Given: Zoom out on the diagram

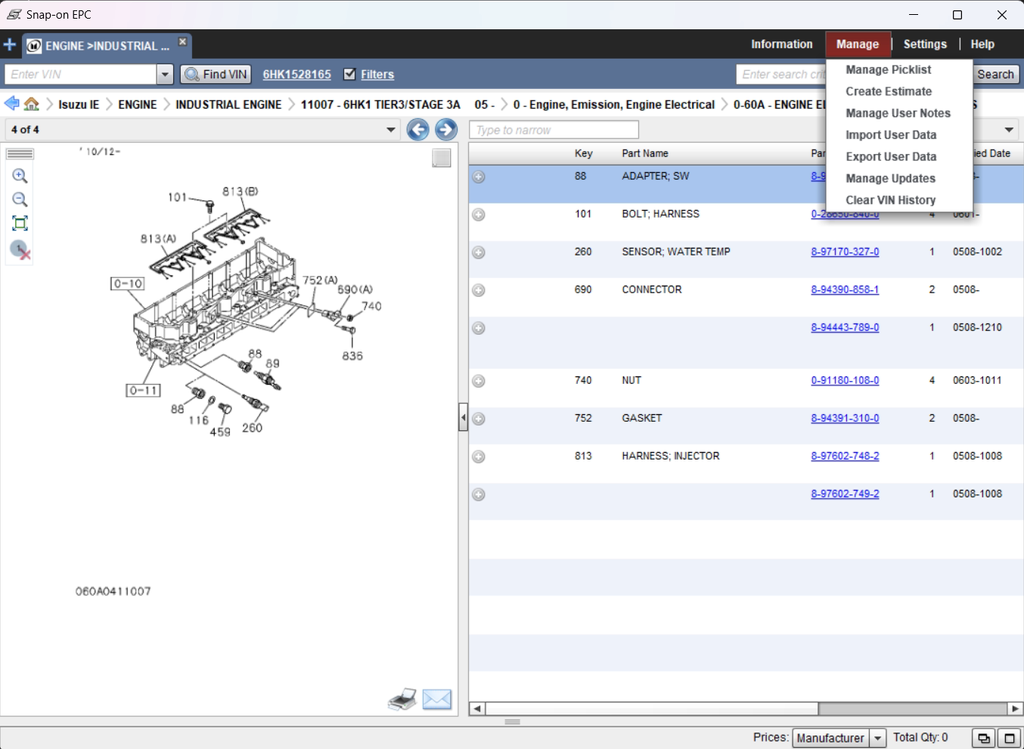Looking at the screenshot, I should coord(20,199).
